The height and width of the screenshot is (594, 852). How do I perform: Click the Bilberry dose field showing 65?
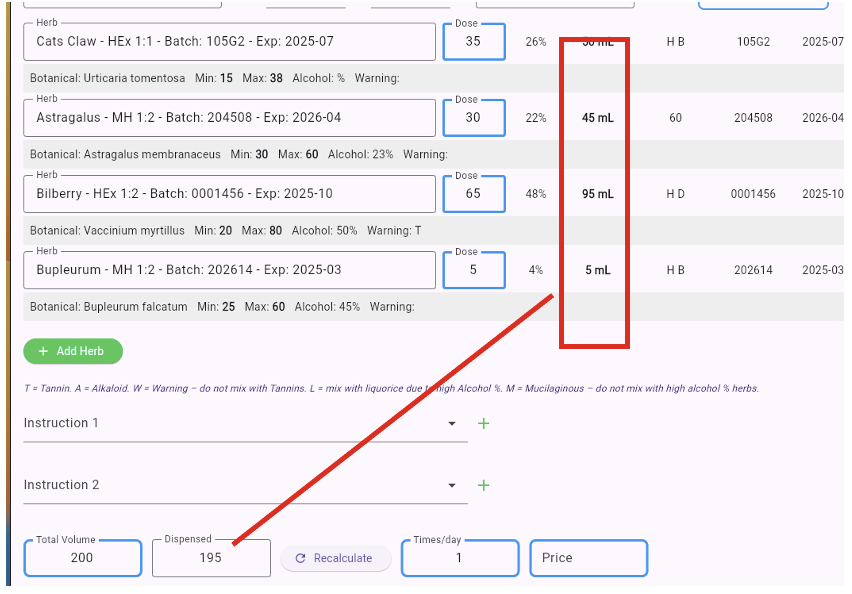tap(474, 193)
